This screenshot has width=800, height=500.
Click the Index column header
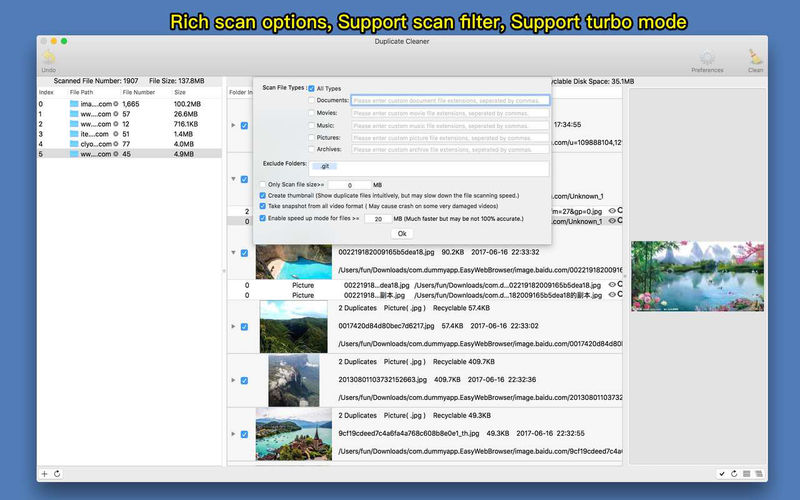[46, 92]
